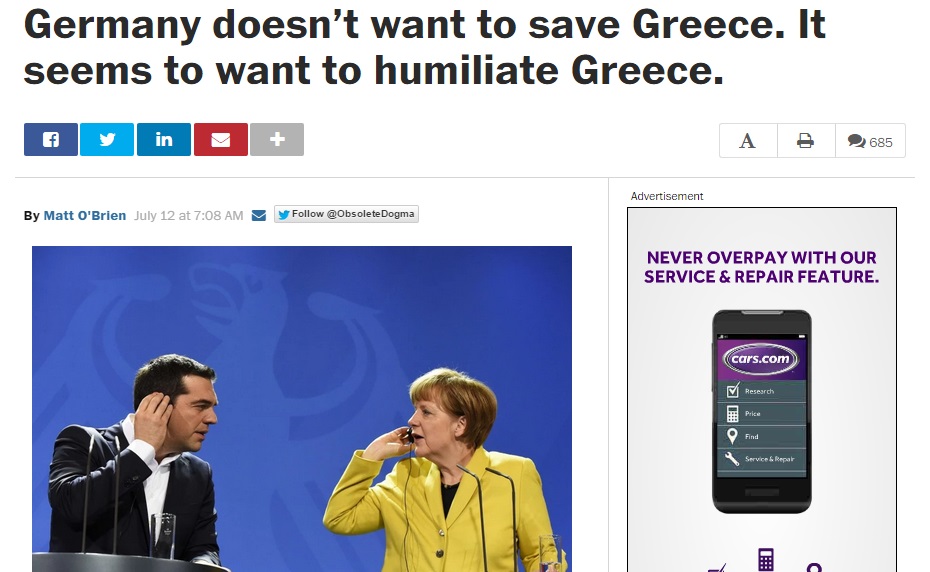Open the Tsipras and Merkel photo
The width and height of the screenshot is (930, 572).
[302, 409]
